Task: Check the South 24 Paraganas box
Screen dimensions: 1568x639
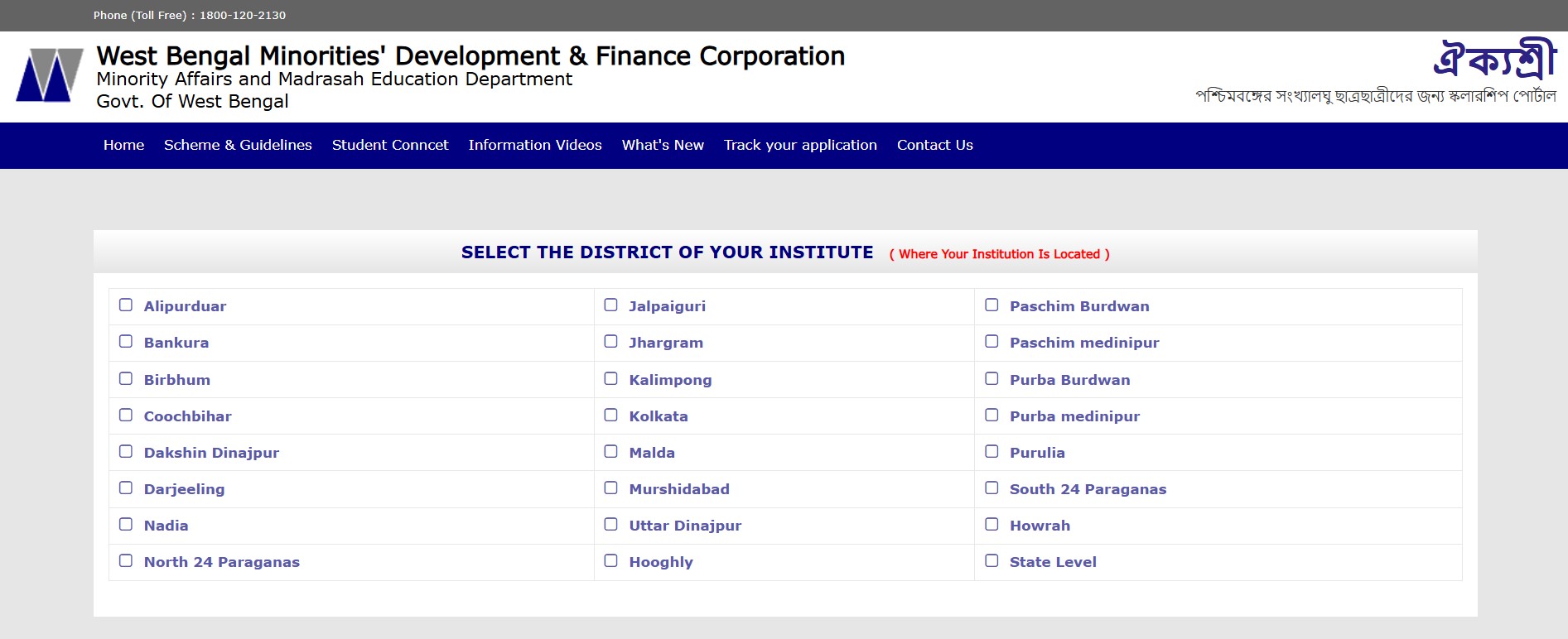Action: (x=991, y=488)
